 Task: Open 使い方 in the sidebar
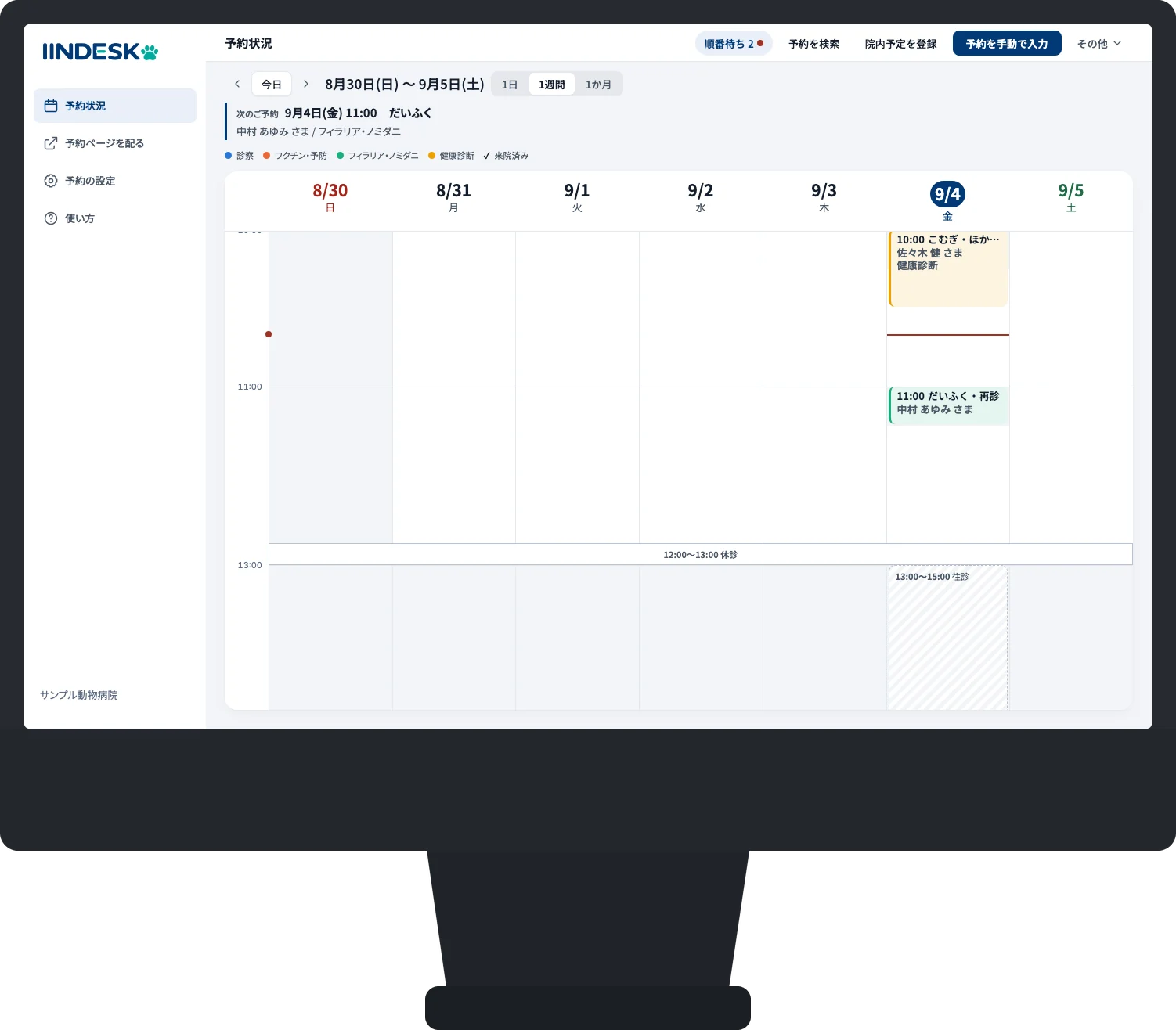click(115, 218)
